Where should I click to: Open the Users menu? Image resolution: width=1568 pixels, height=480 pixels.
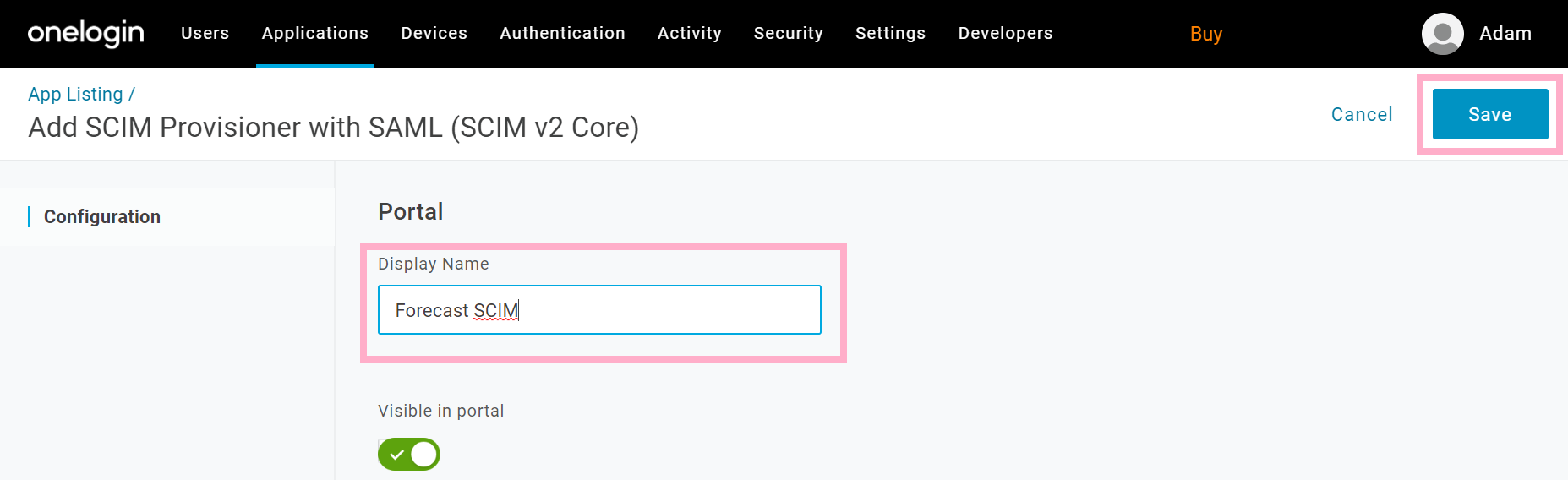coord(205,33)
